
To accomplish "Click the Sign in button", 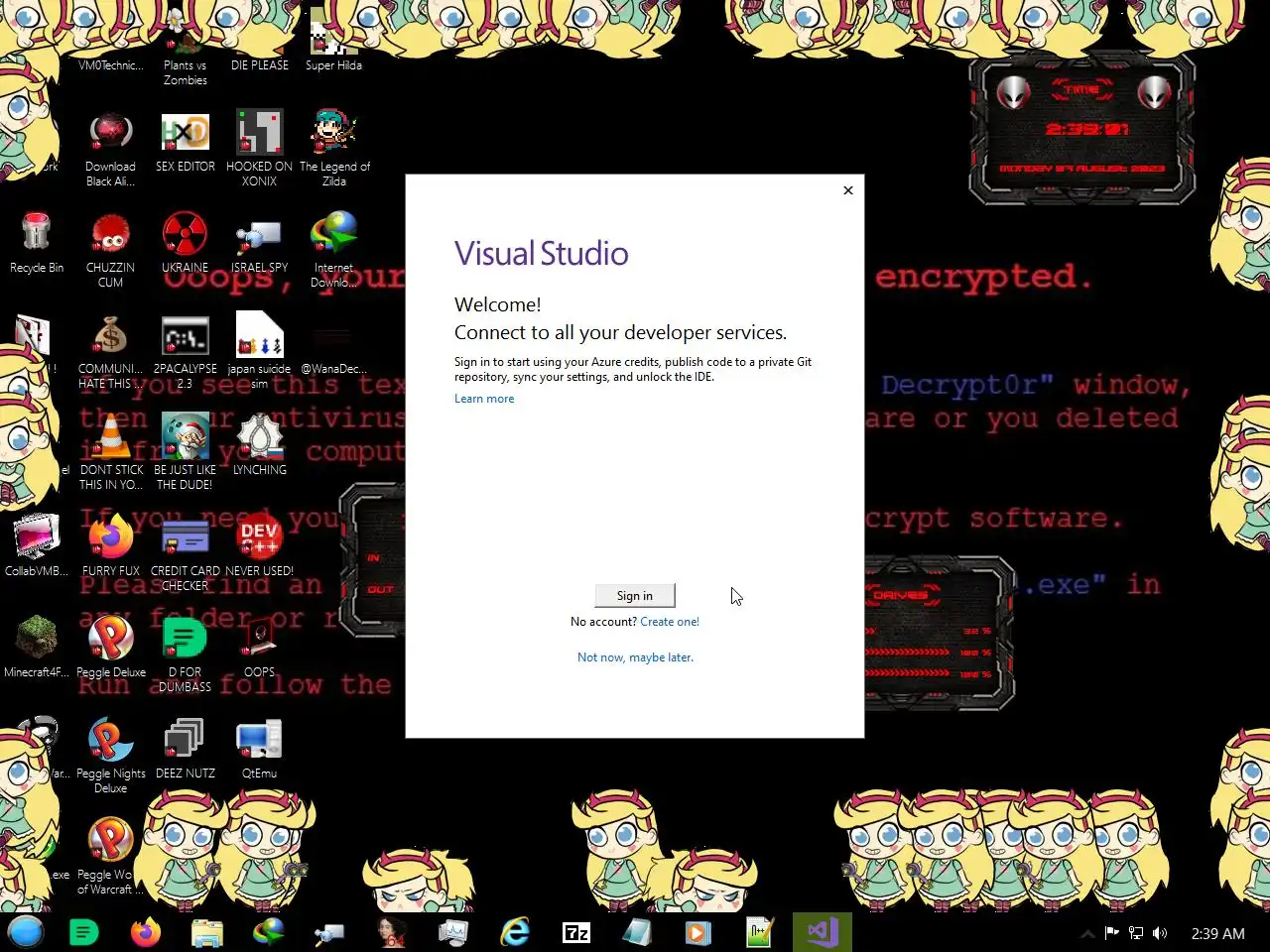I will [635, 595].
